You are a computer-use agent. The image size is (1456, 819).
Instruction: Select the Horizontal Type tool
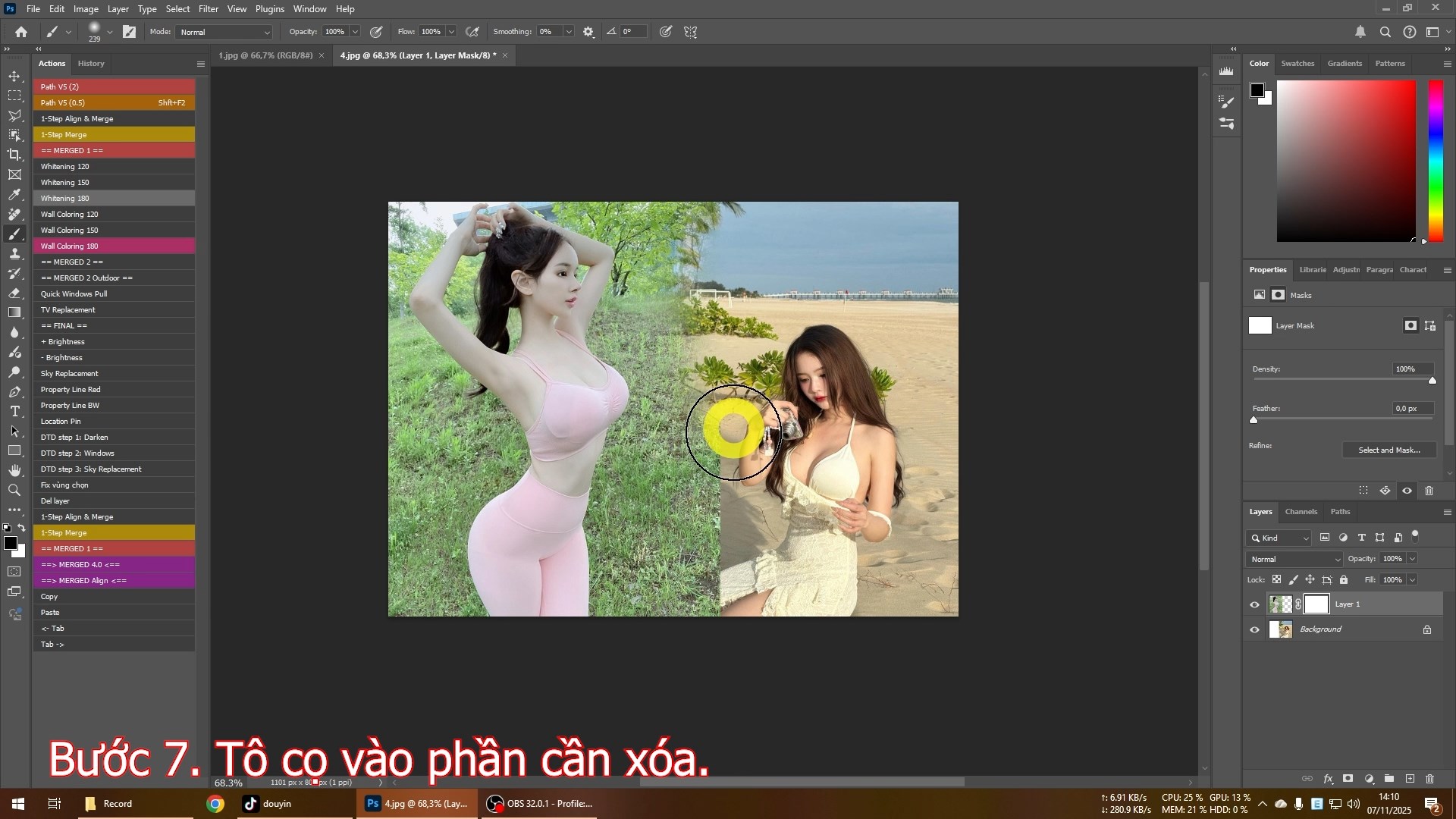tap(15, 412)
